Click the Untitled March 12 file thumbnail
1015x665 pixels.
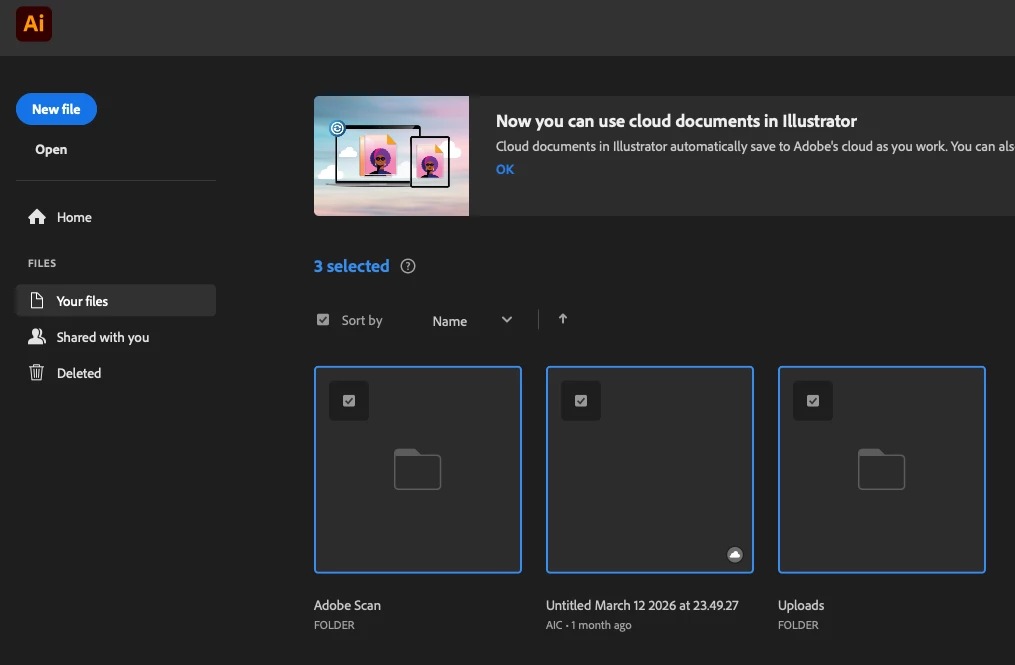coord(650,469)
